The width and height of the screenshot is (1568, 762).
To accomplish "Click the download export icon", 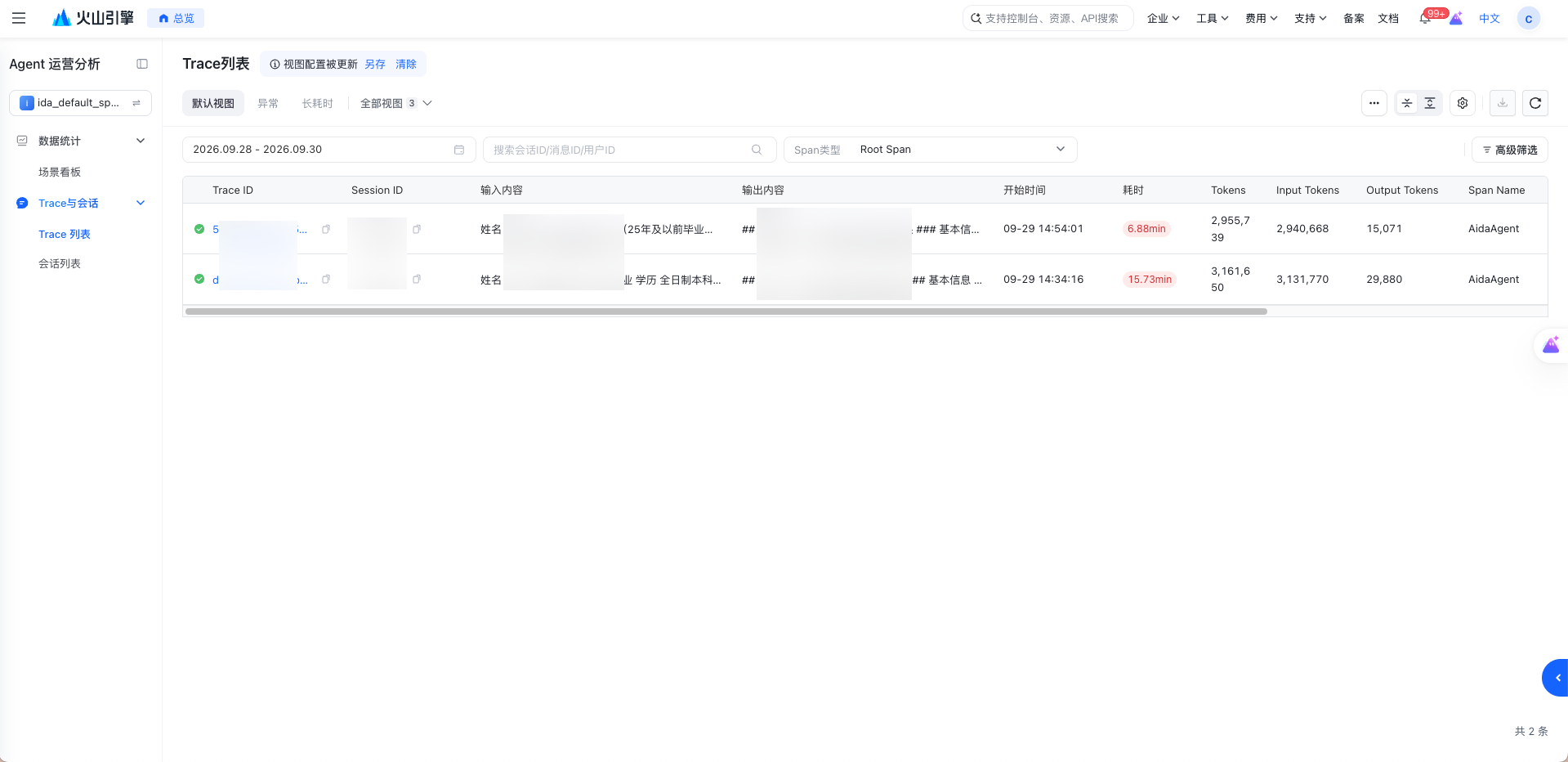I will [x=1503, y=103].
